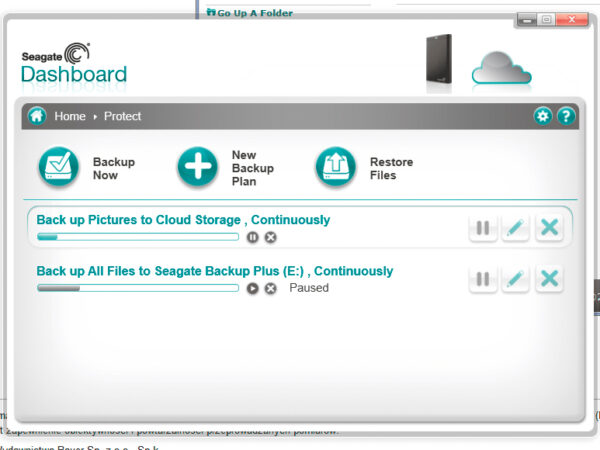The width and height of the screenshot is (600, 450).
Task: Open settings via the gear icon
Action: [x=543, y=116]
